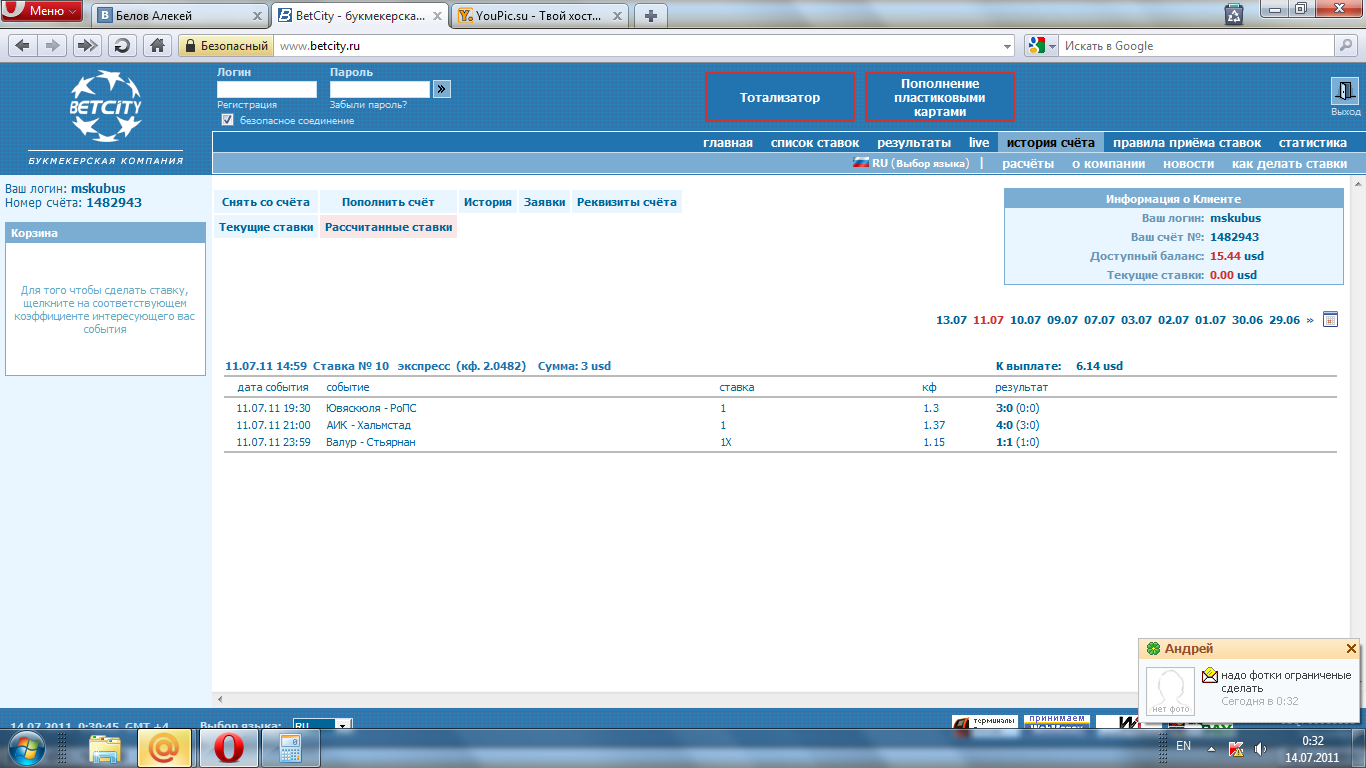This screenshot has height=768, width=1366.
Task: Click the BetCity logo
Action: pyautogui.click(x=105, y=105)
